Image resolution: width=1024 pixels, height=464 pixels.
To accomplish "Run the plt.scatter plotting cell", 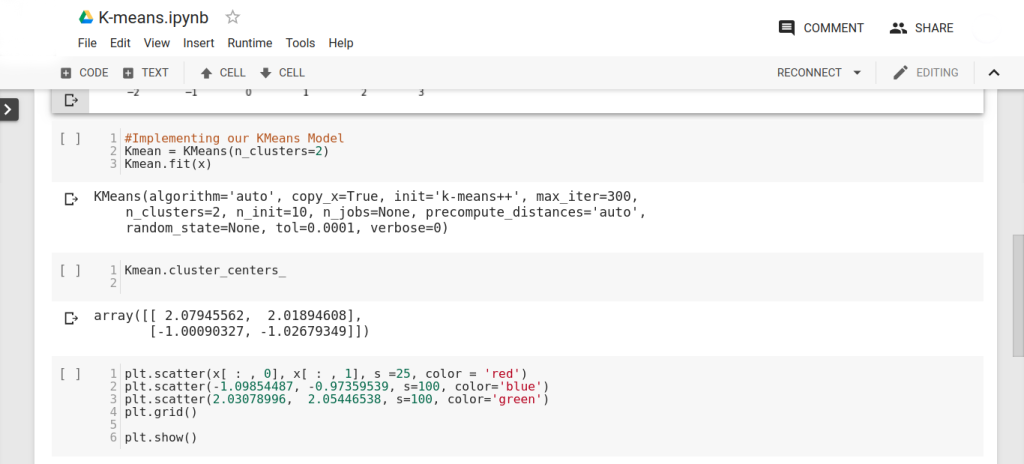I will coord(70,374).
